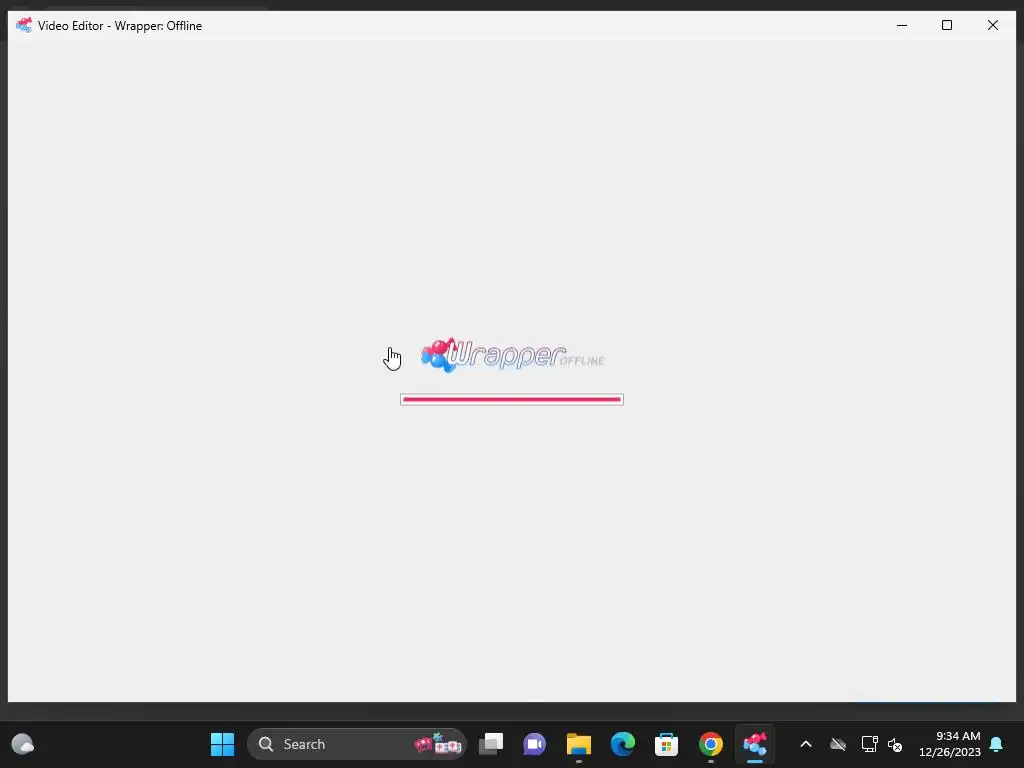Open notifications via the bell icon
Screen dimensions: 1024x768
tap(997, 744)
